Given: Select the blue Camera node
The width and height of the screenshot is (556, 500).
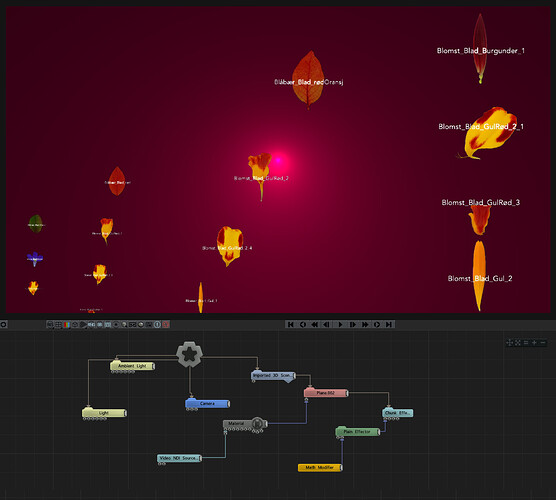Looking at the screenshot, I should click(207, 404).
